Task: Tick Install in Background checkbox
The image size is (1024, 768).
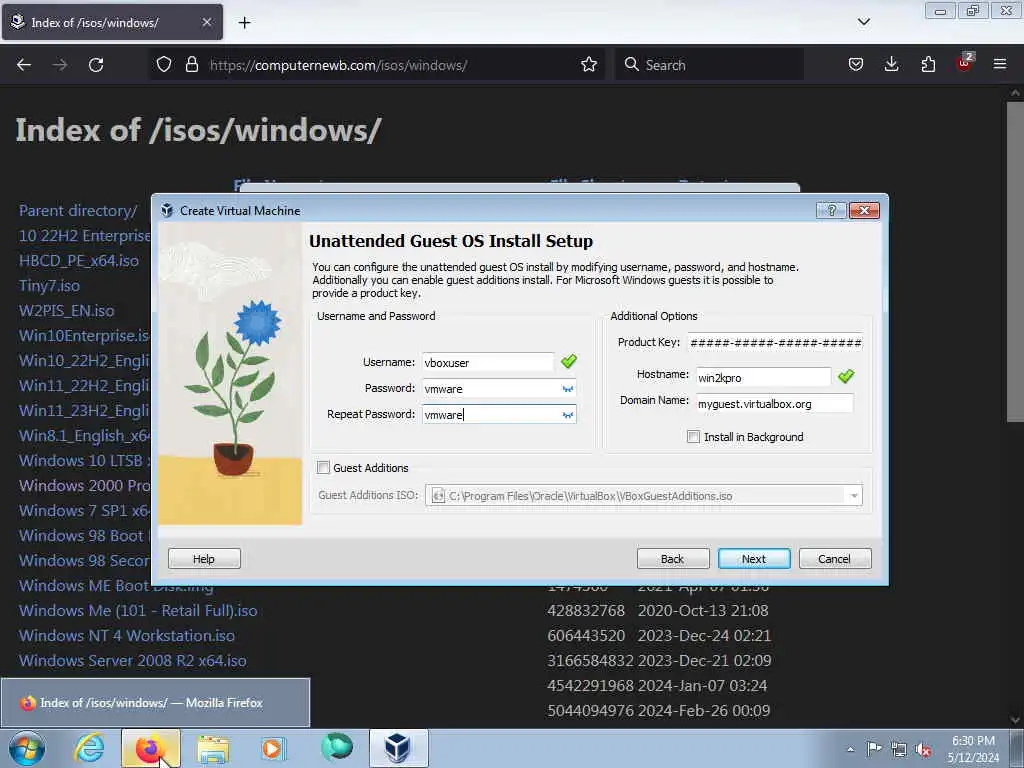Action: [694, 437]
